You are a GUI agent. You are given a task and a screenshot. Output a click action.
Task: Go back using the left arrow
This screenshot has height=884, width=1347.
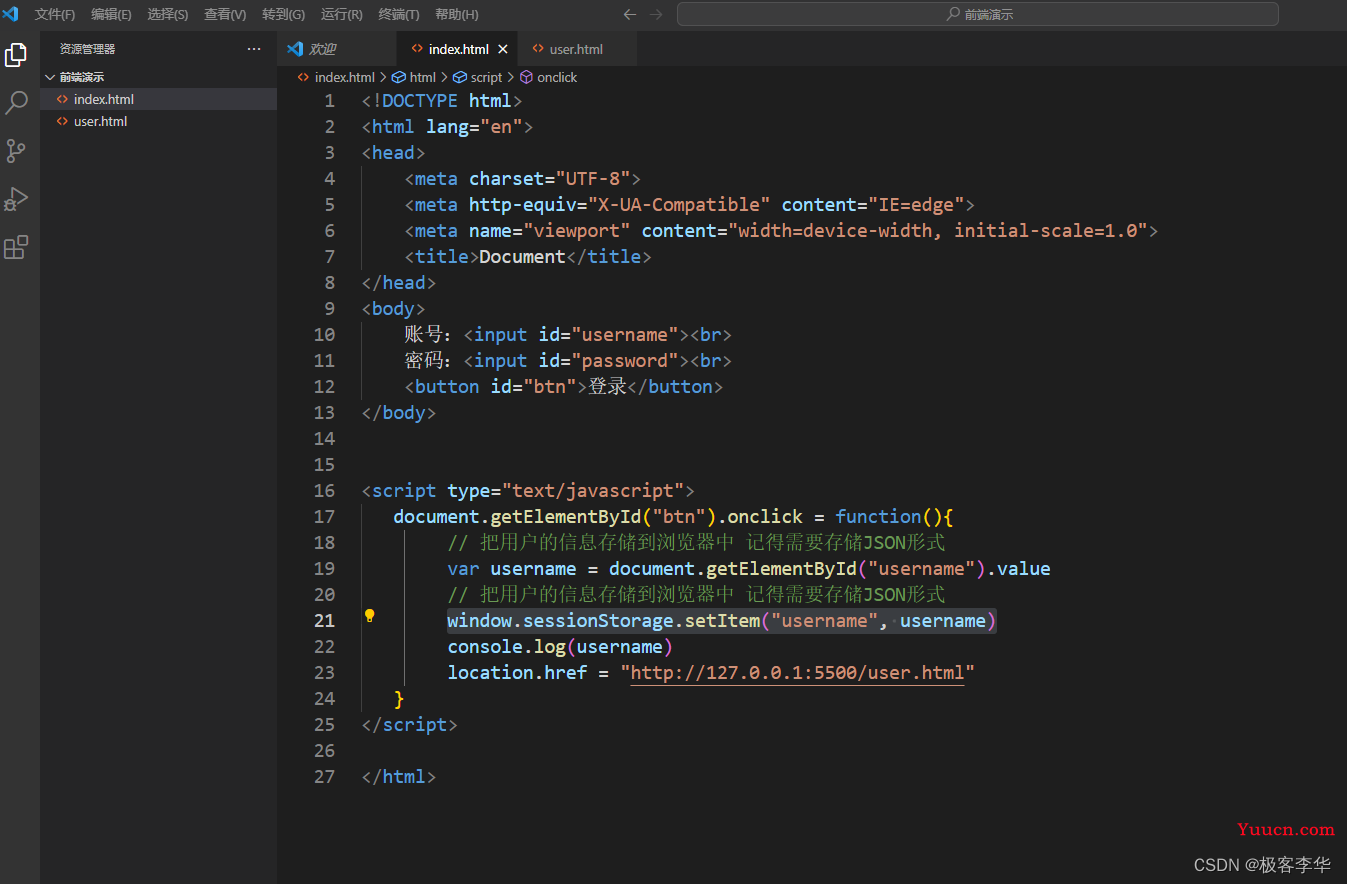629,14
